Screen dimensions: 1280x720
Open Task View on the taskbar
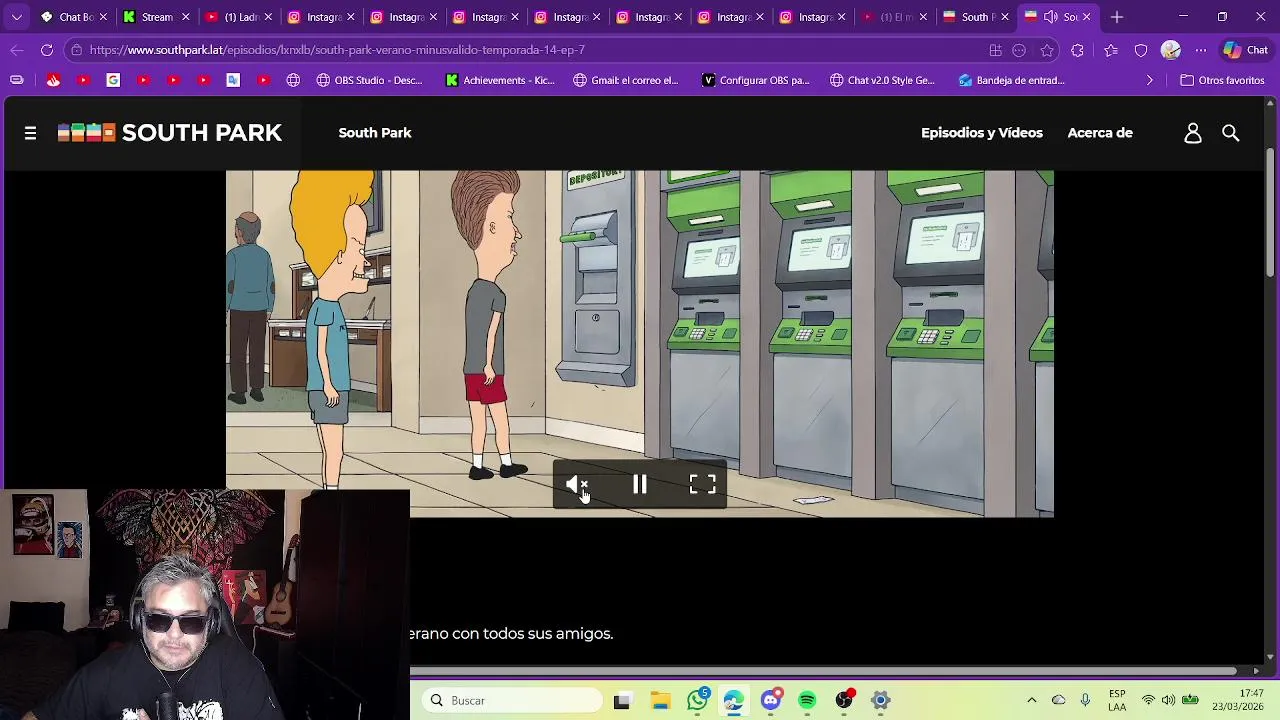tap(622, 701)
